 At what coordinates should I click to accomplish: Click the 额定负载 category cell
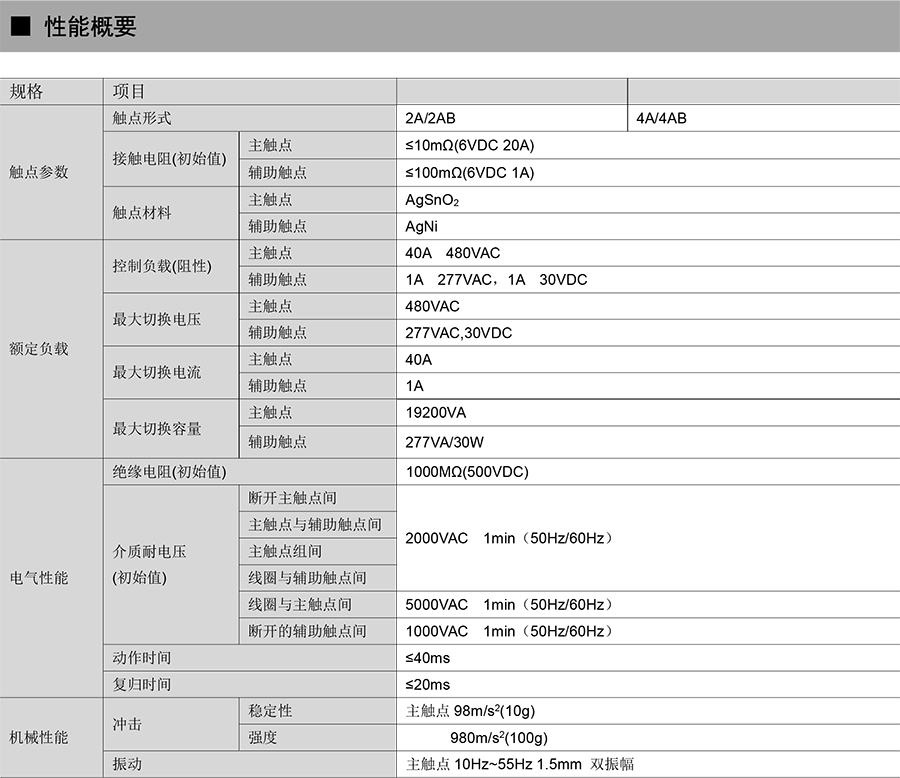pos(39,350)
